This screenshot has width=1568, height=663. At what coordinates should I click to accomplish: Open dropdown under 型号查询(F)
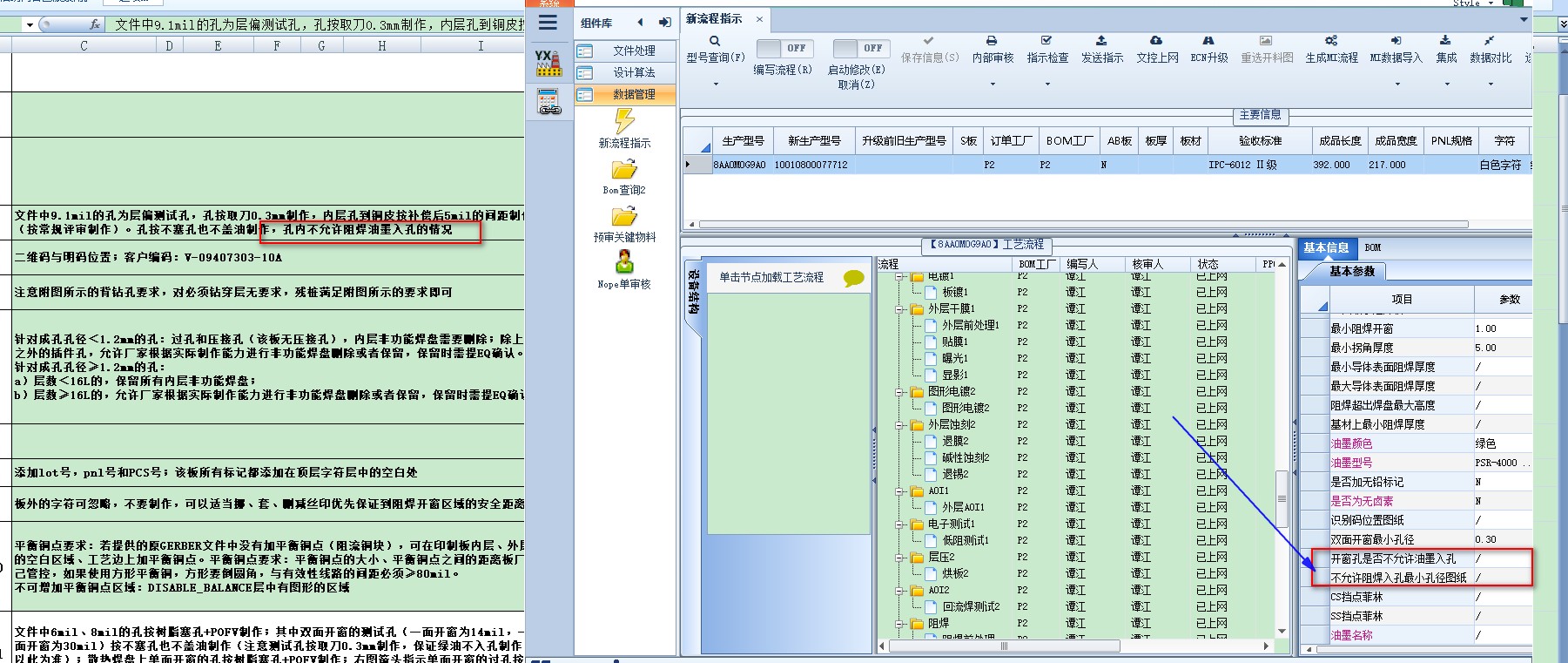coord(715,85)
